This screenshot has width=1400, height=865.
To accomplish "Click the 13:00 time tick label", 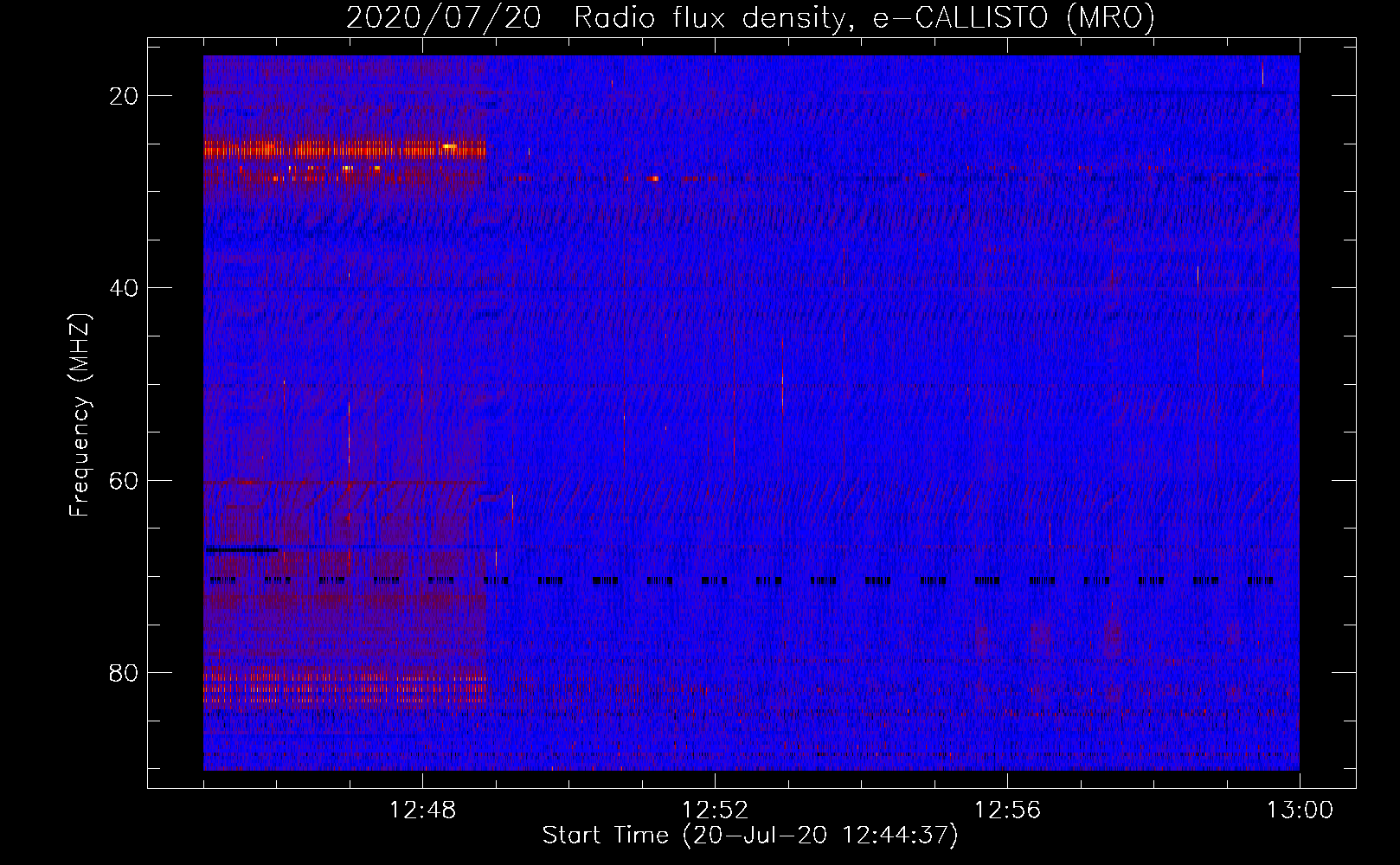I will click(x=1300, y=811).
